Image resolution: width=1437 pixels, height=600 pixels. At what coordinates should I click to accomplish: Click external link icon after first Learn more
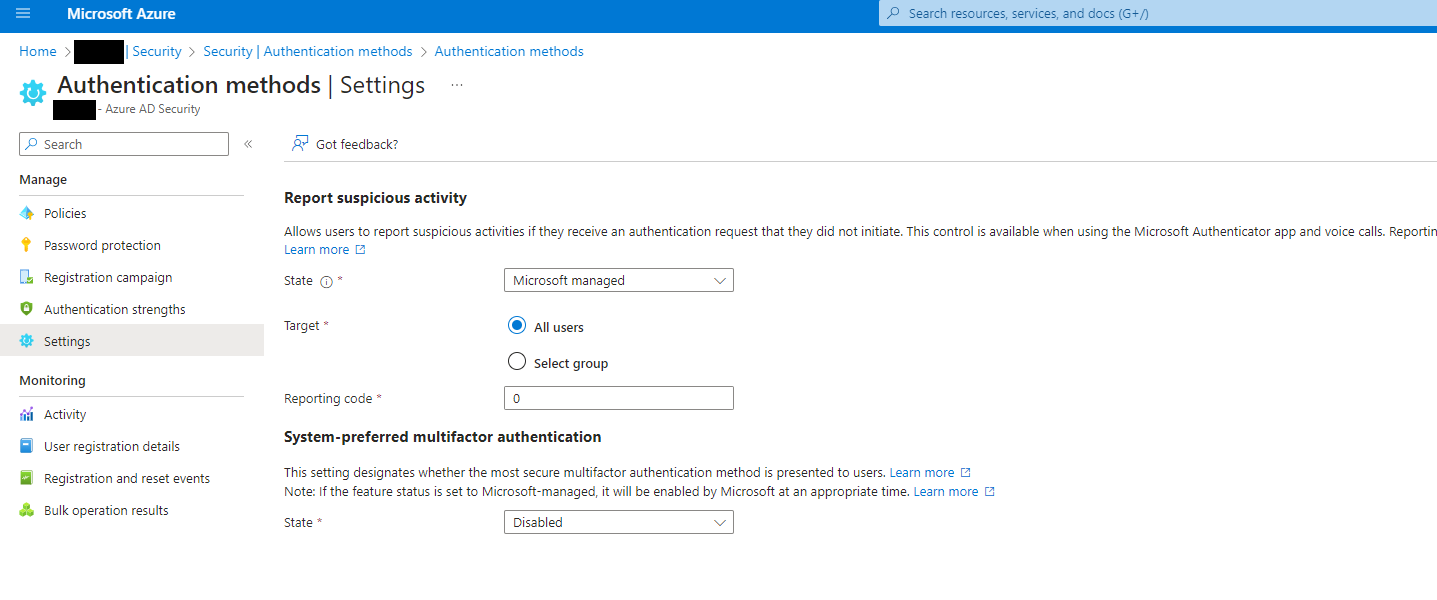click(x=361, y=250)
